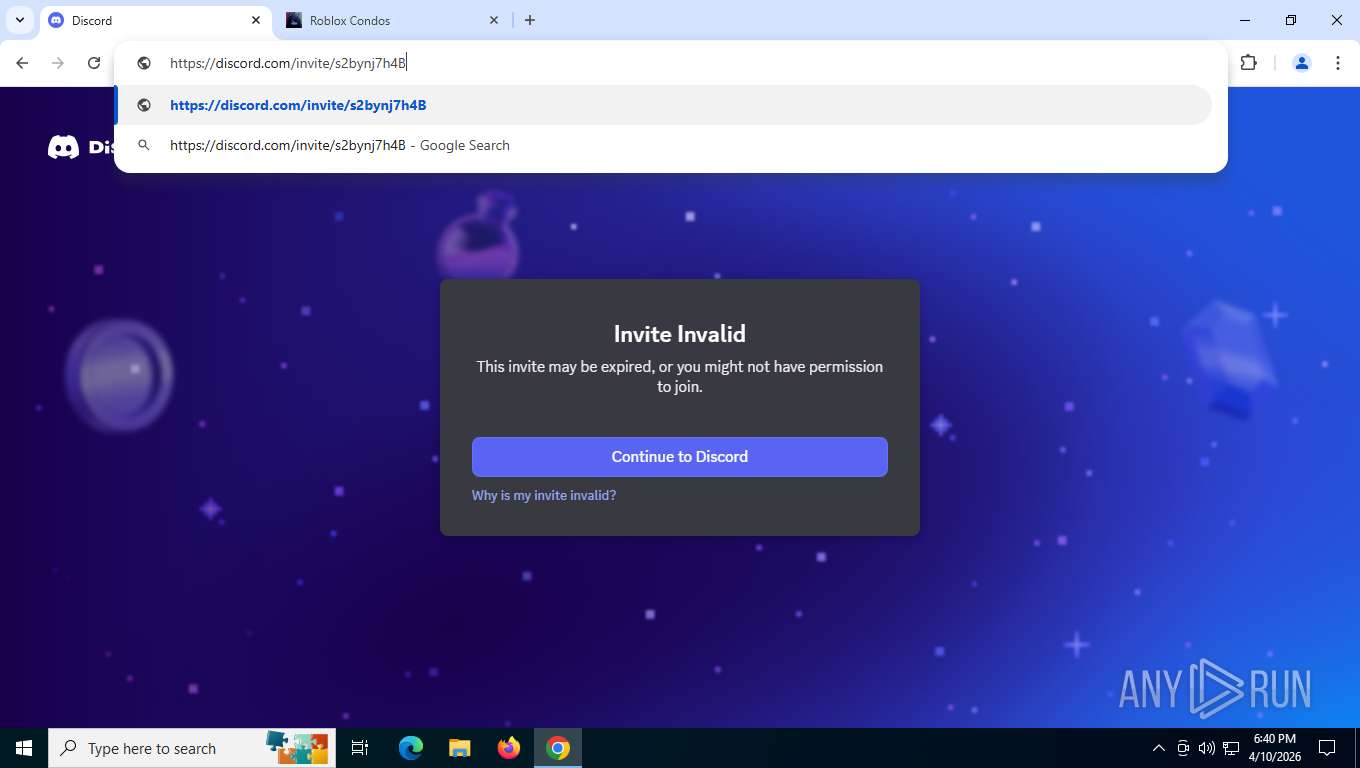Open File Explorer from the taskbar

tap(459, 748)
